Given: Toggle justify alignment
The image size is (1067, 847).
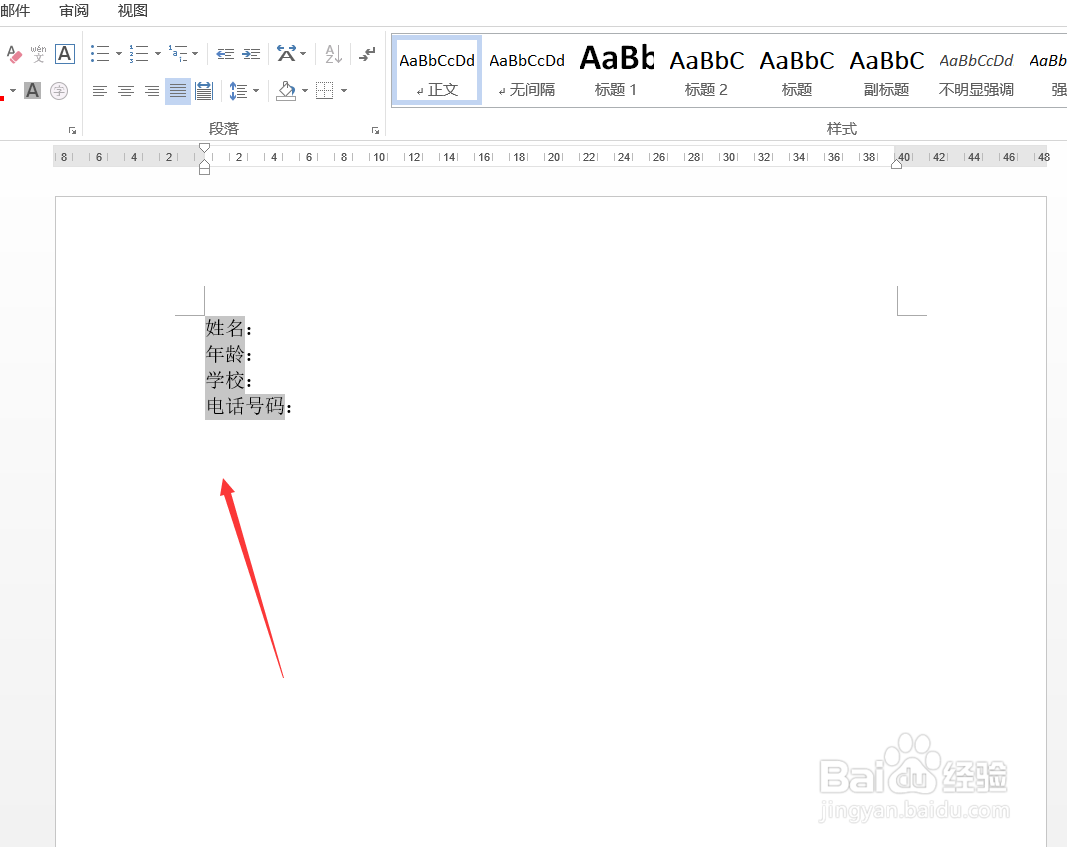Looking at the screenshot, I should tap(178, 90).
